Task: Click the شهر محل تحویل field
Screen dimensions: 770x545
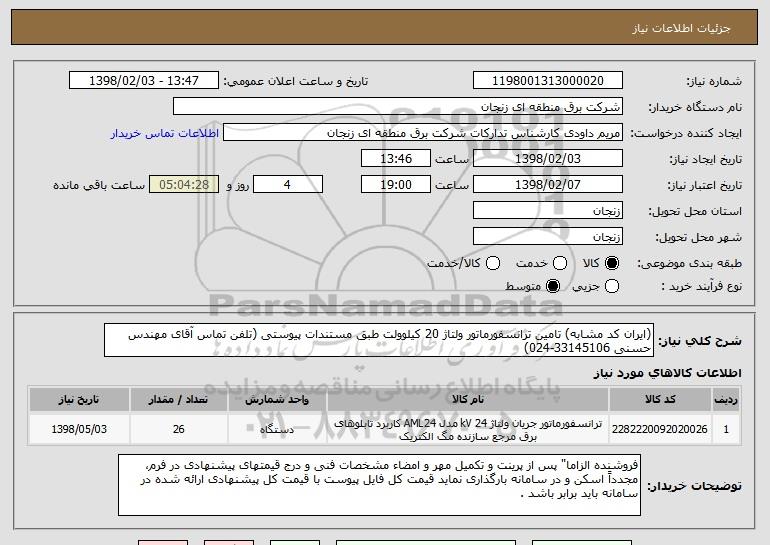Action: [548, 237]
